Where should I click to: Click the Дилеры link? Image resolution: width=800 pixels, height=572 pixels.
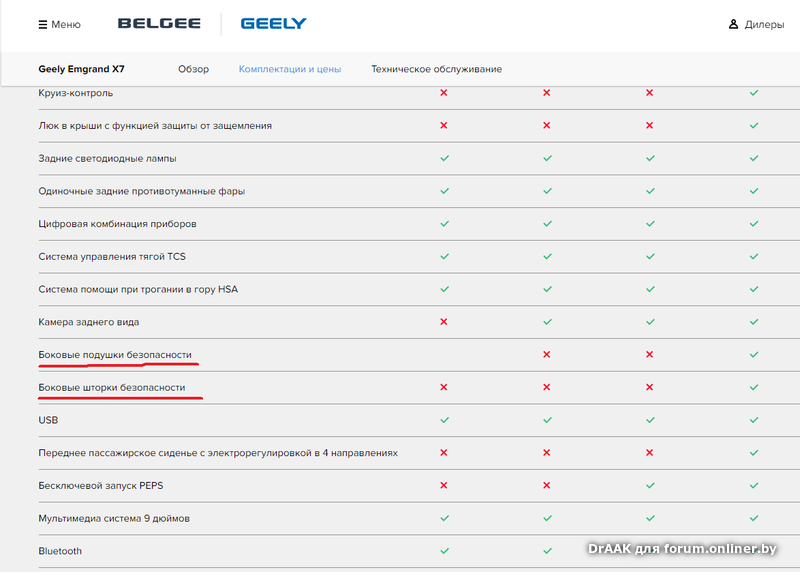point(765,24)
